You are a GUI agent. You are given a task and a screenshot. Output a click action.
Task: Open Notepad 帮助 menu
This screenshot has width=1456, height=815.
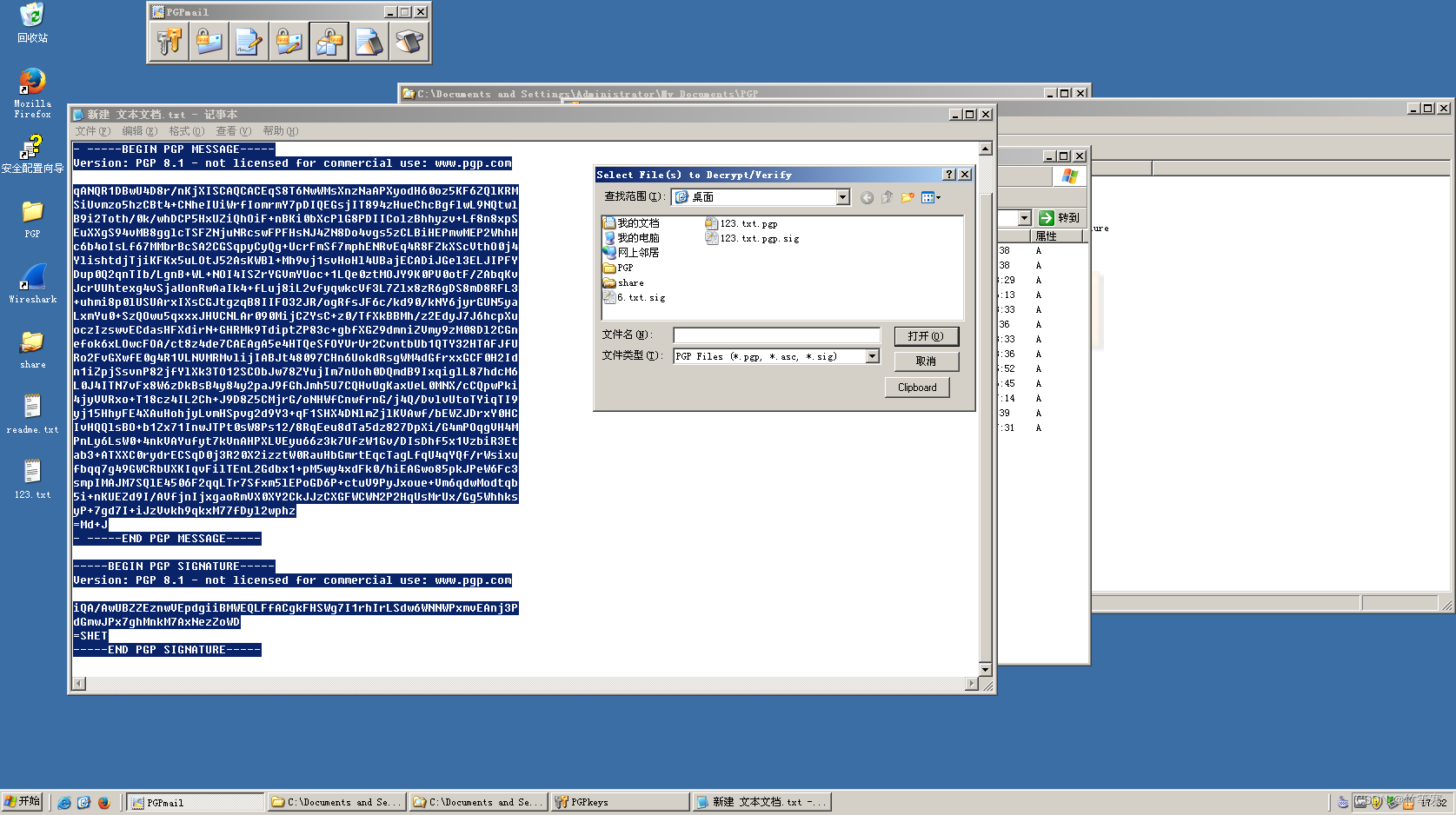coord(281,131)
